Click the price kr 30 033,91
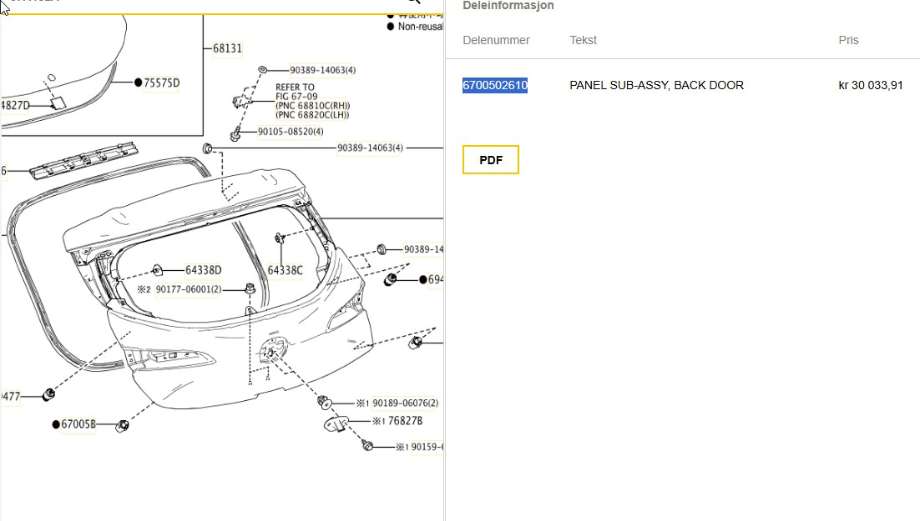 [x=871, y=85]
